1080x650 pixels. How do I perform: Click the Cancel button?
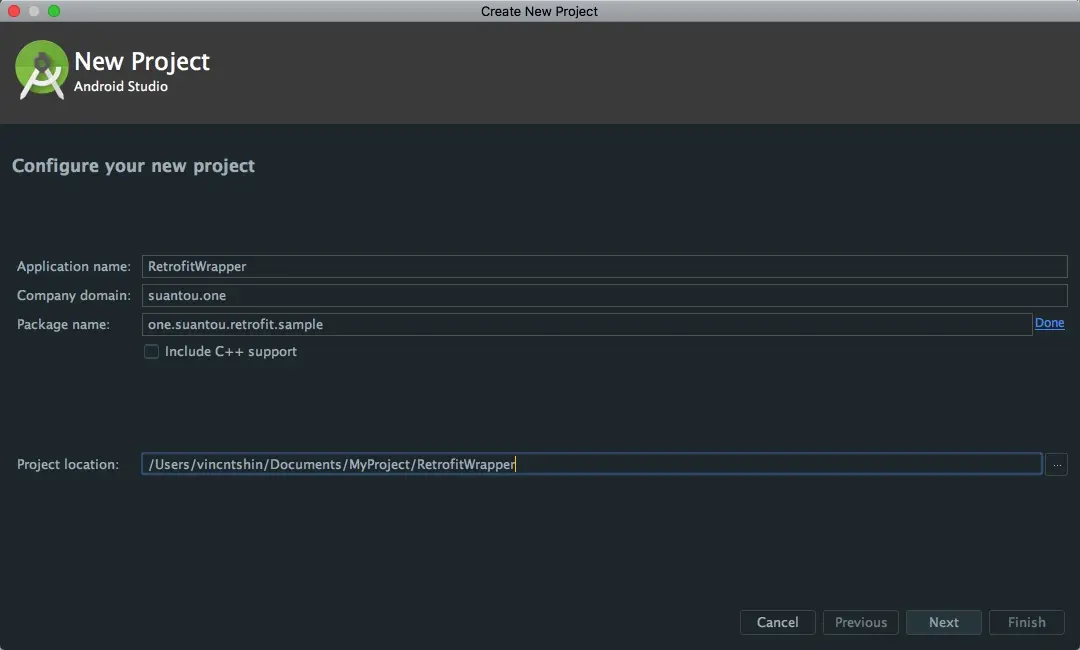[x=778, y=622]
